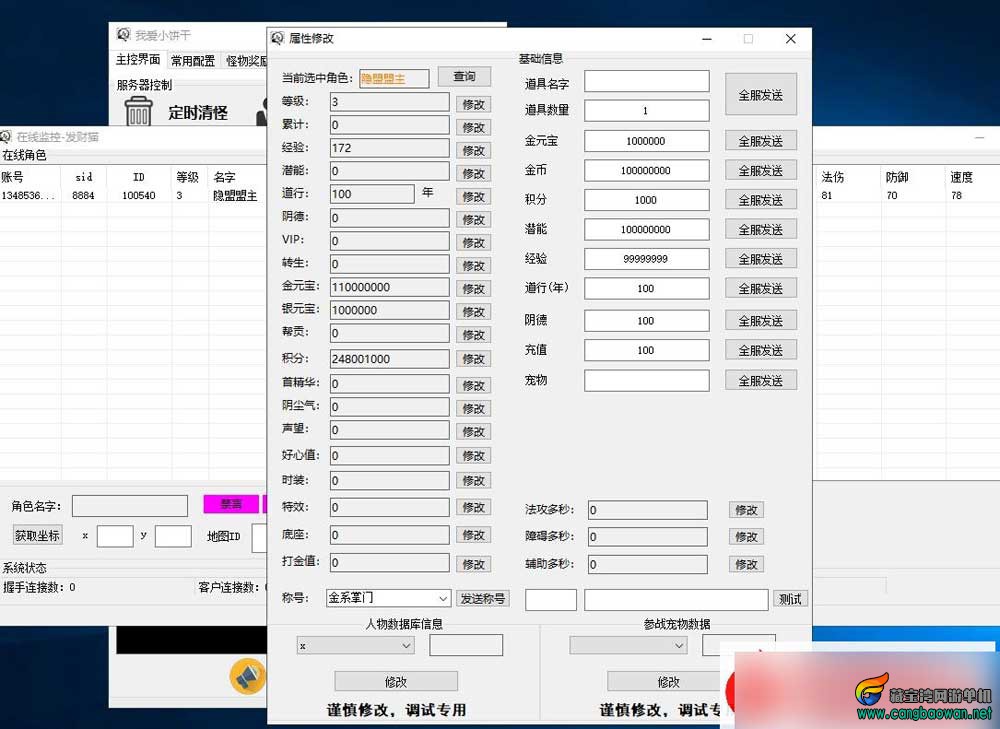The width and height of the screenshot is (1000, 729).
Task: Click the sid cell 8884
Action: click(x=84, y=195)
